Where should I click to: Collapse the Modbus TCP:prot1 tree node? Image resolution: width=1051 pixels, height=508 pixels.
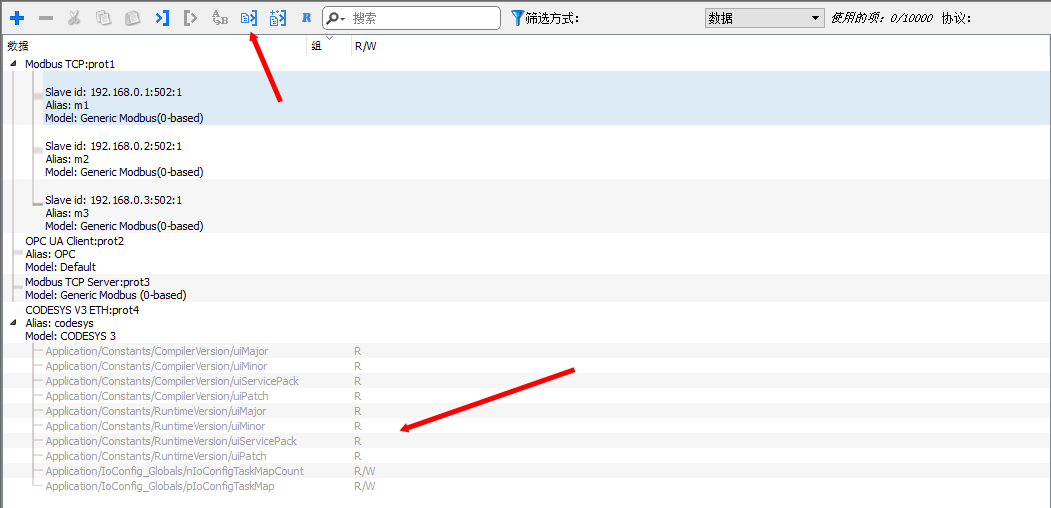click(x=13, y=64)
